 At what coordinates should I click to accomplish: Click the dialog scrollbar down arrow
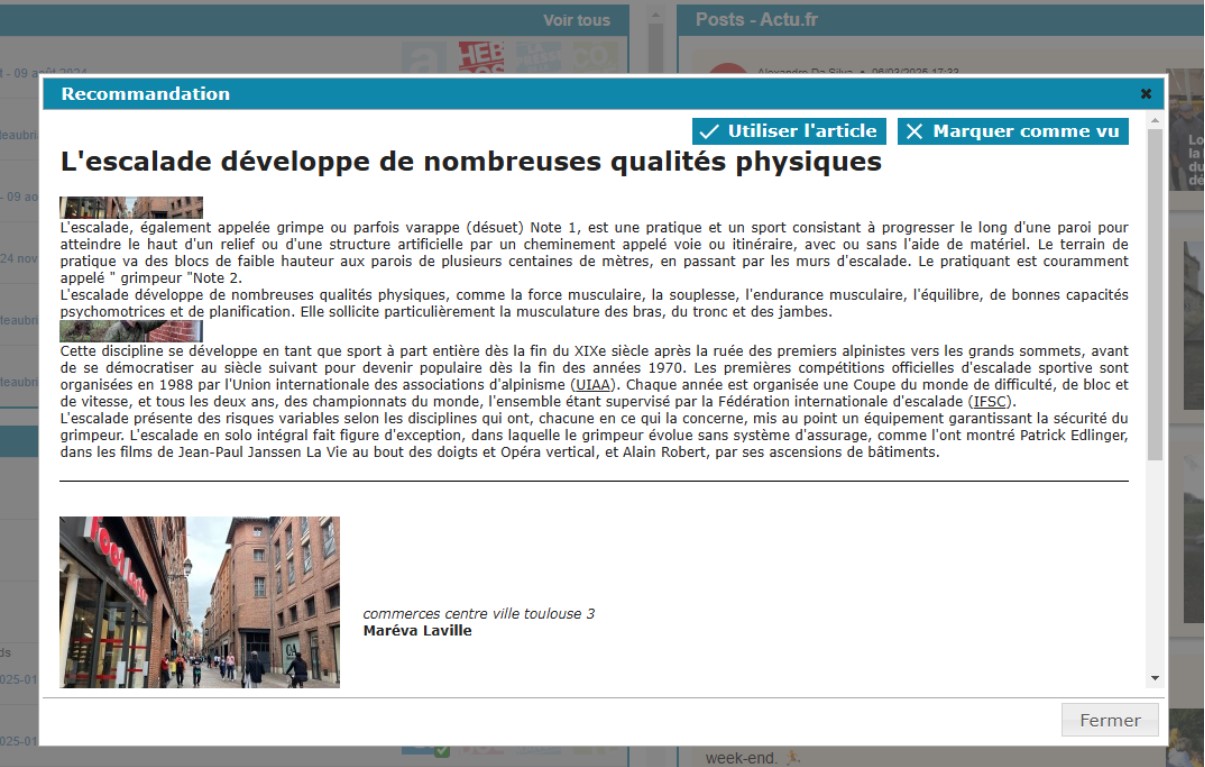point(1156,678)
